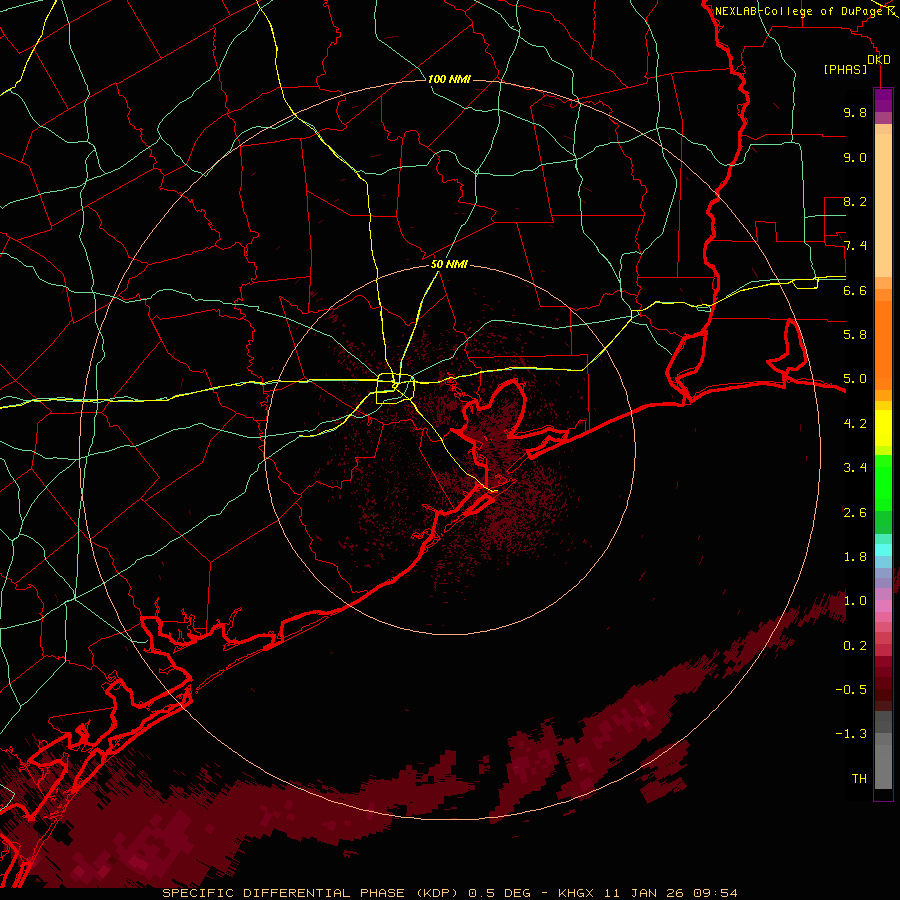Click the 6.6 value on the scale
This screenshot has height=900, width=900.
tap(855, 290)
